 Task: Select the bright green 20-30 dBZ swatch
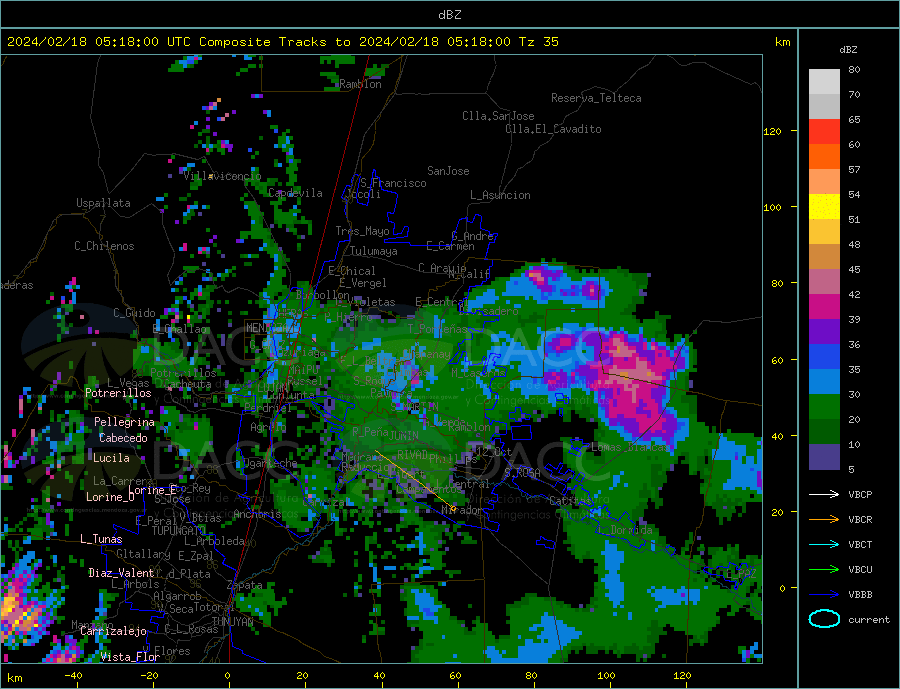pyautogui.click(x=824, y=407)
